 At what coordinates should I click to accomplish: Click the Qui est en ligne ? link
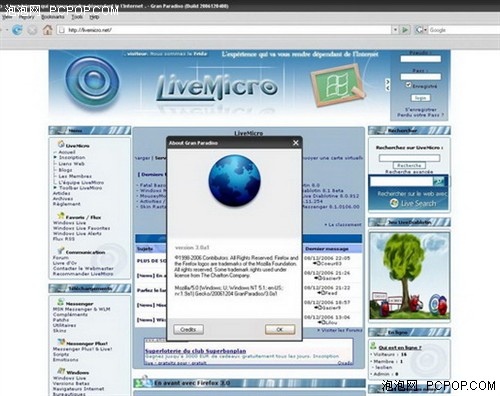click(x=400, y=347)
